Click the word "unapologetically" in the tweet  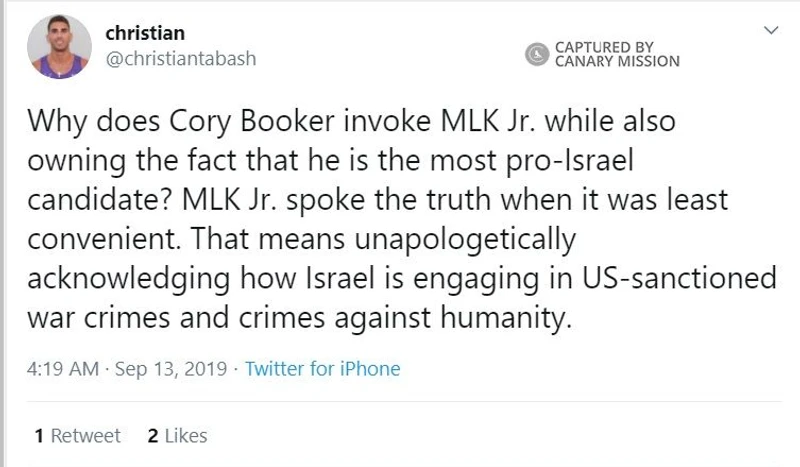coord(465,240)
